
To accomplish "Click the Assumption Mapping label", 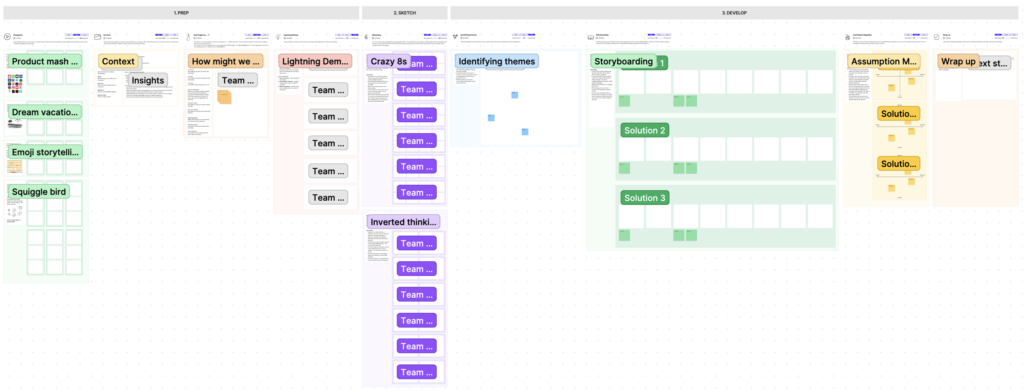I will pyautogui.click(x=884, y=61).
